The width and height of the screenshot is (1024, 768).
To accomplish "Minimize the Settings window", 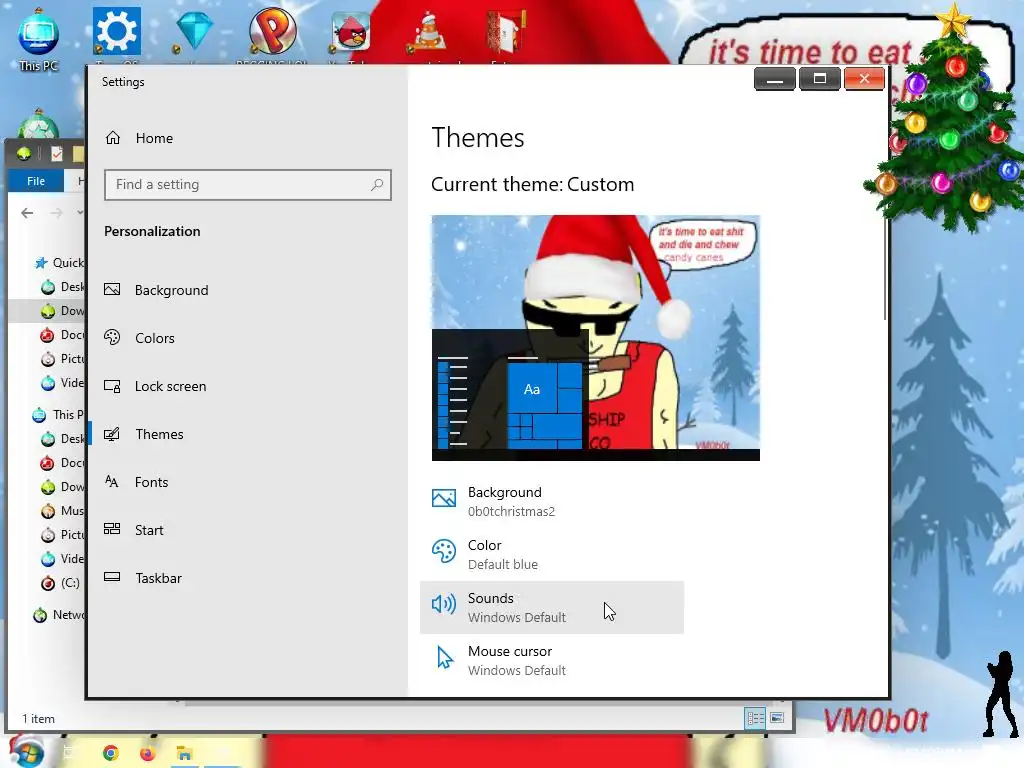I will pyautogui.click(x=775, y=79).
